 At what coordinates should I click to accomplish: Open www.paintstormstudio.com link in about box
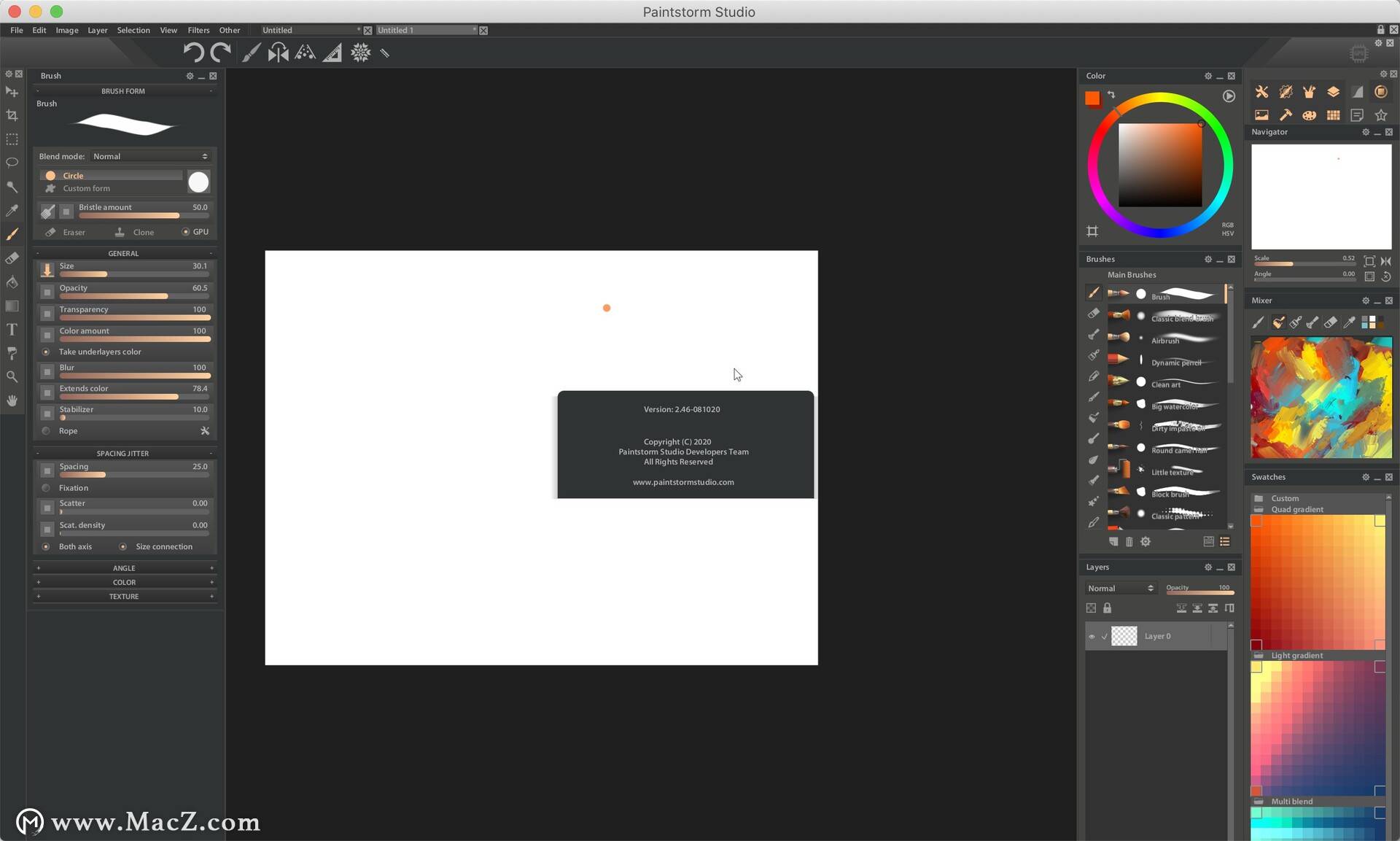[x=683, y=482]
